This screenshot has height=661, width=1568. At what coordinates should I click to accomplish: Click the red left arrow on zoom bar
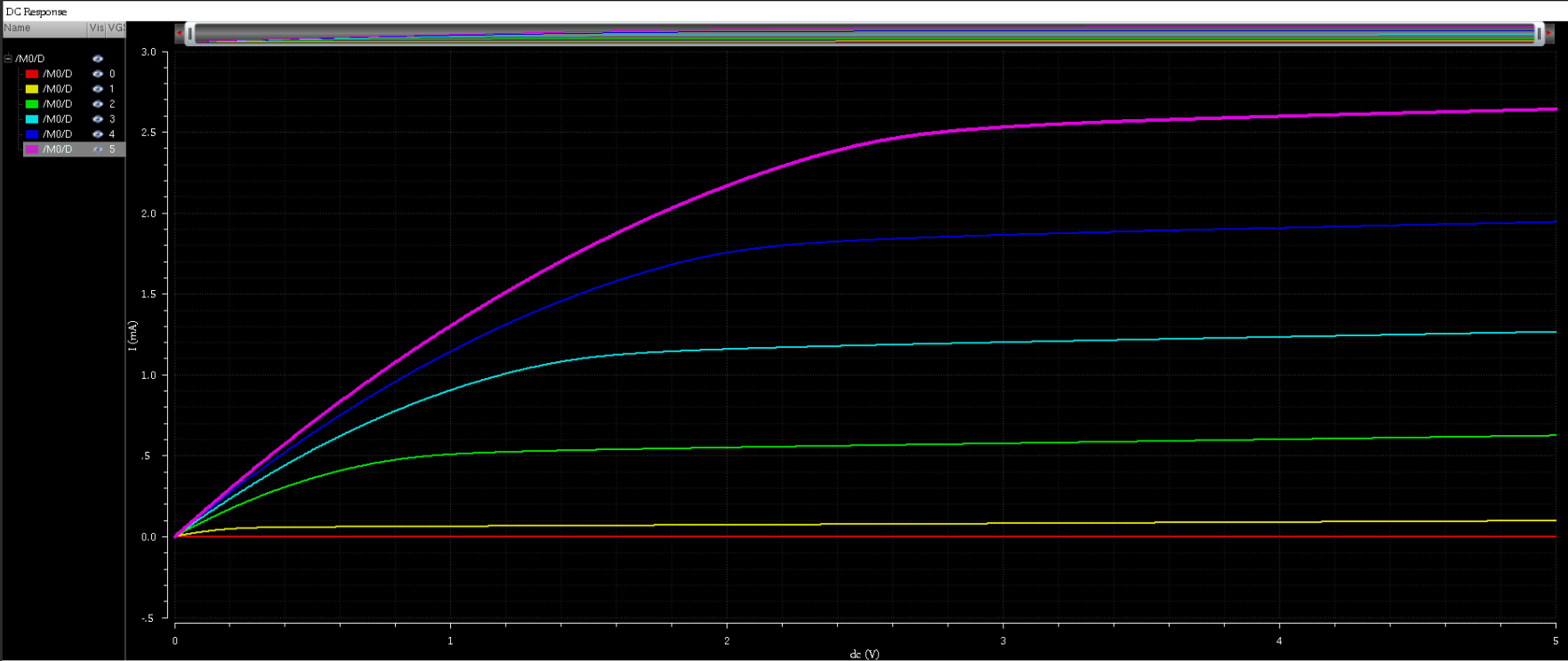coord(180,34)
